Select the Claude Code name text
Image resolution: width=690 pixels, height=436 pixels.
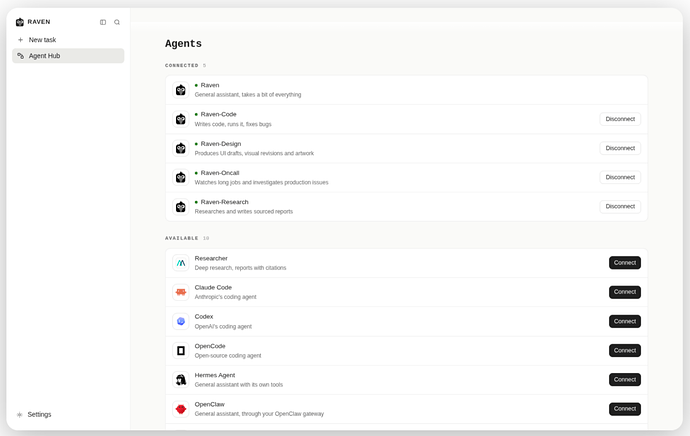[x=213, y=287]
